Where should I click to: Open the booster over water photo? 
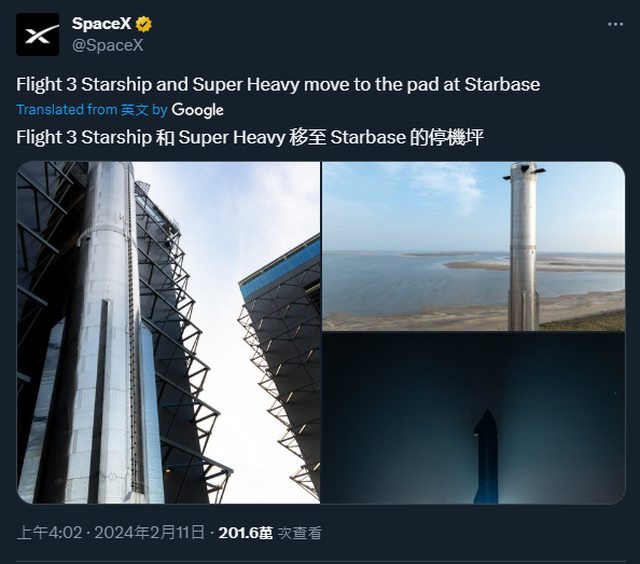(x=473, y=246)
